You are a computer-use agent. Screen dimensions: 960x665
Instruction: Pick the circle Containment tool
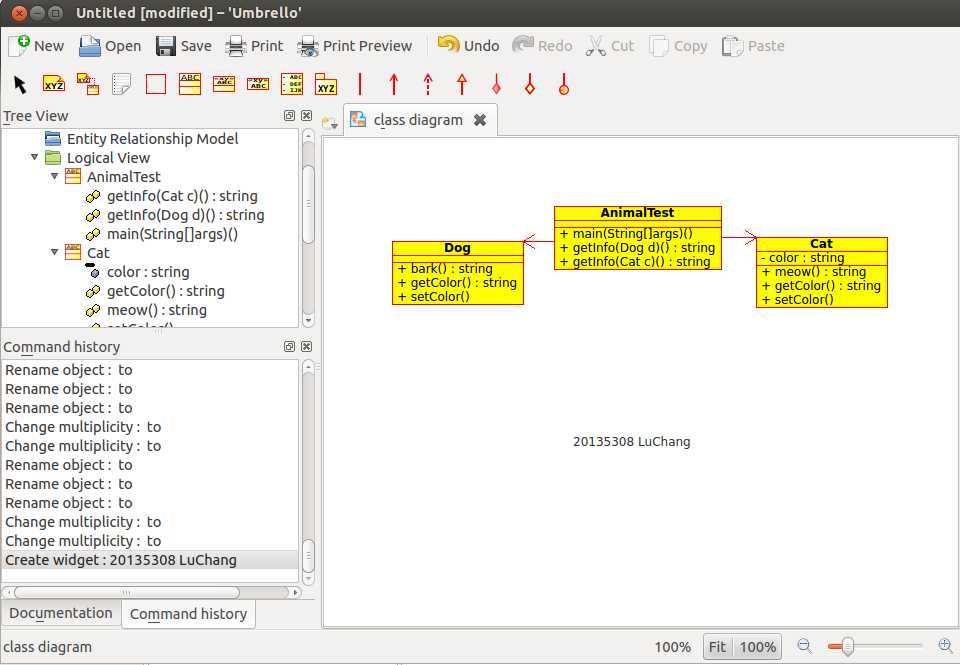(x=564, y=84)
